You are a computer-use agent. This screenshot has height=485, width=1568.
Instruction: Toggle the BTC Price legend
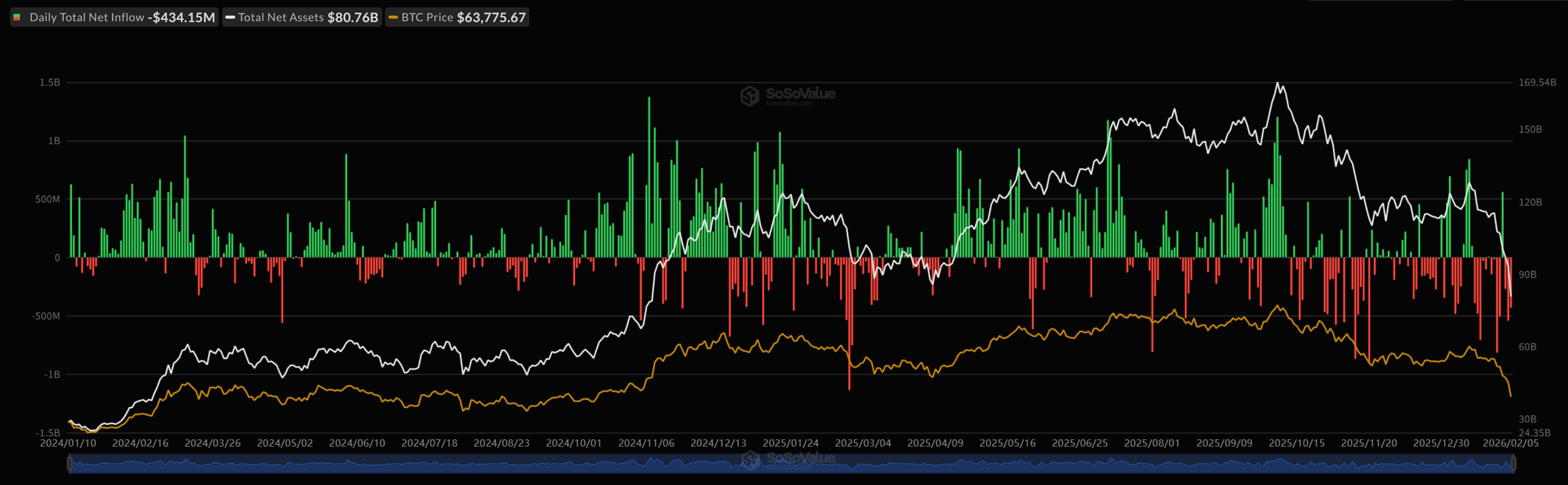click(x=428, y=17)
